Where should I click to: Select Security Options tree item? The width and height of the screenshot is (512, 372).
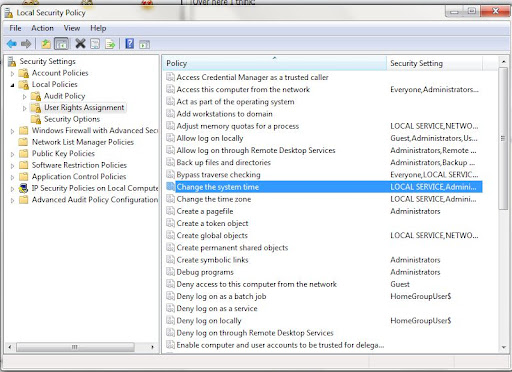(x=72, y=119)
